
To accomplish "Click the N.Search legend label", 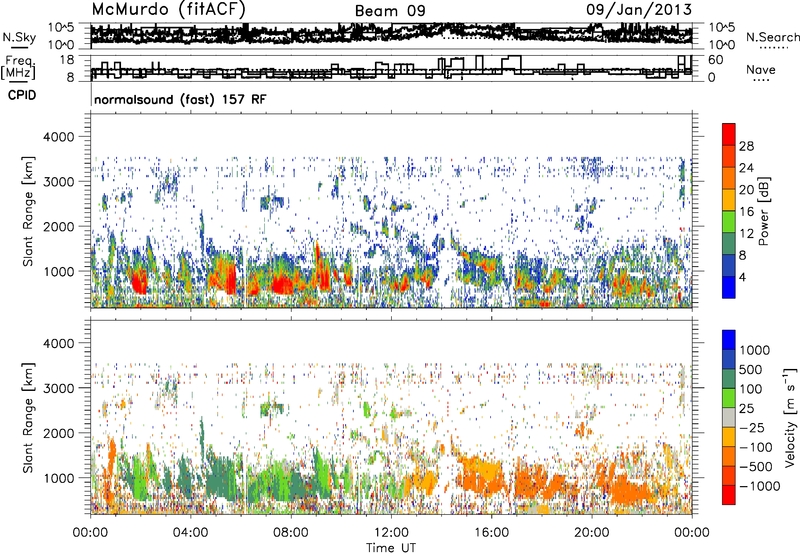I will (772, 37).
